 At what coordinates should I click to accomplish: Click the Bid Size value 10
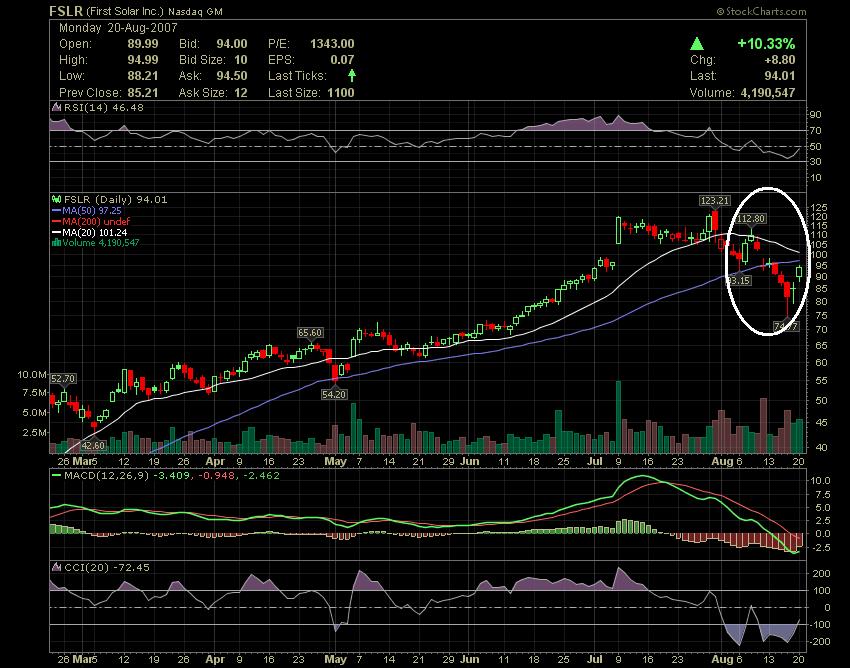click(x=241, y=60)
